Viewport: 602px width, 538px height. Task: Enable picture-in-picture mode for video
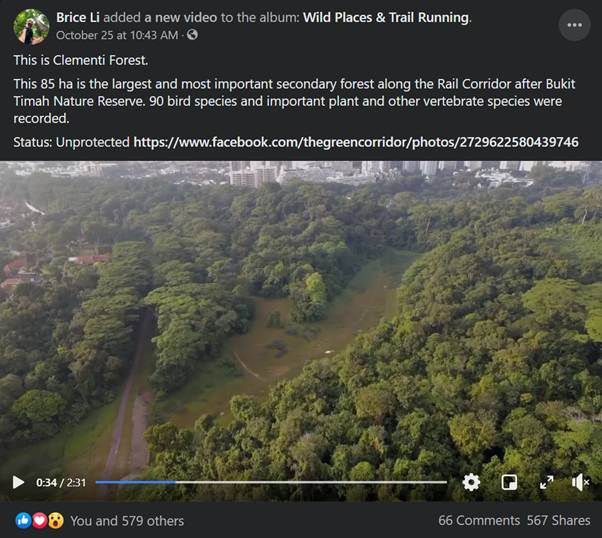[x=509, y=482]
